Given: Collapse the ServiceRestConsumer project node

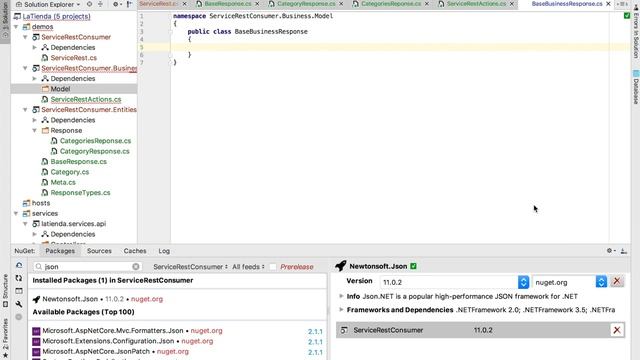Looking at the screenshot, I should pos(25,37).
